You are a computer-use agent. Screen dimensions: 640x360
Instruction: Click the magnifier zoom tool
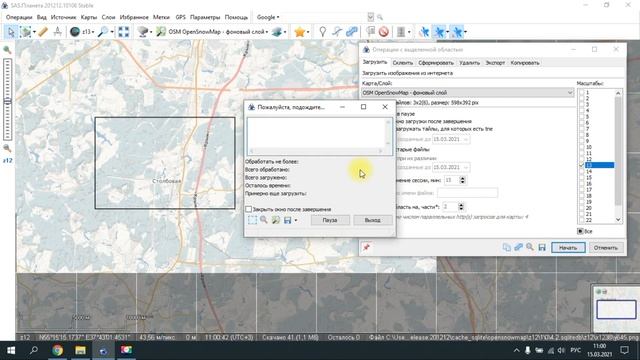(103, 32)
